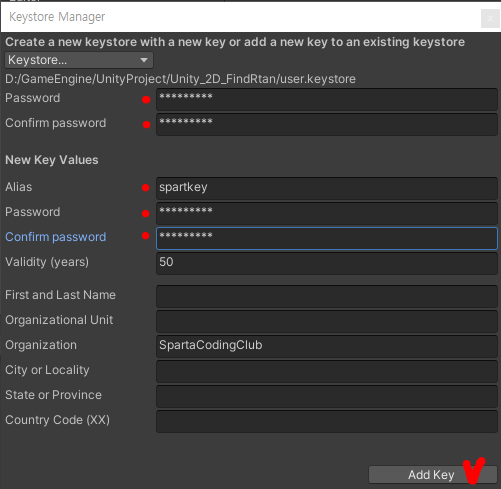The width and height of the screenshot is (501, 489).
Task: Click the keystore Confirm password field
Action: [x=327, y=124]
